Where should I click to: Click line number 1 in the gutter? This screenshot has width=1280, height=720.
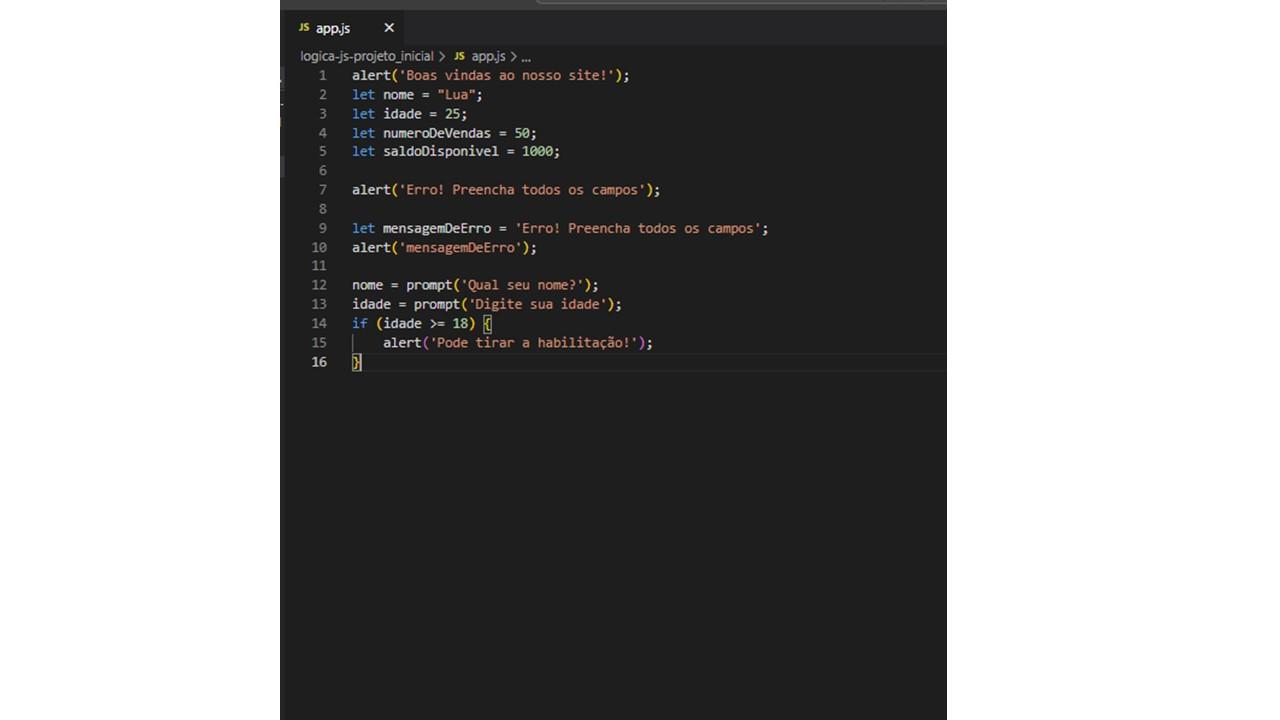323,75
